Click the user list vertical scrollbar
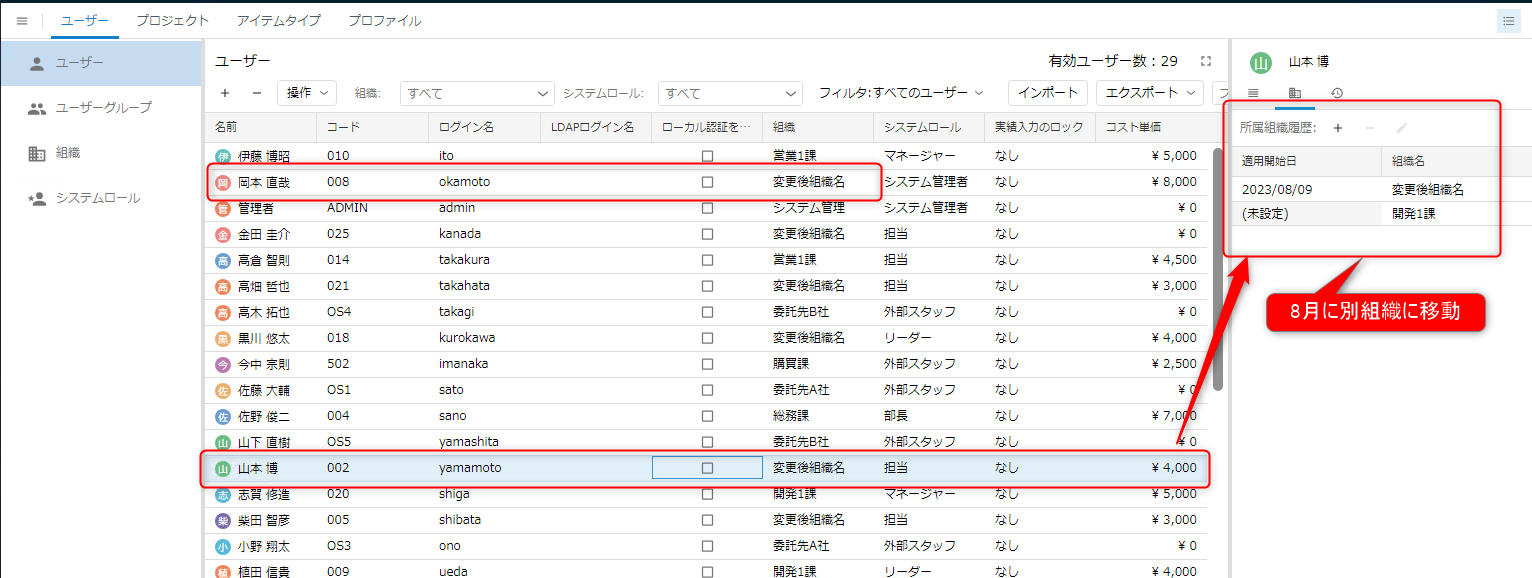This screenshot has width=1532, height=578. (1217, 270)
